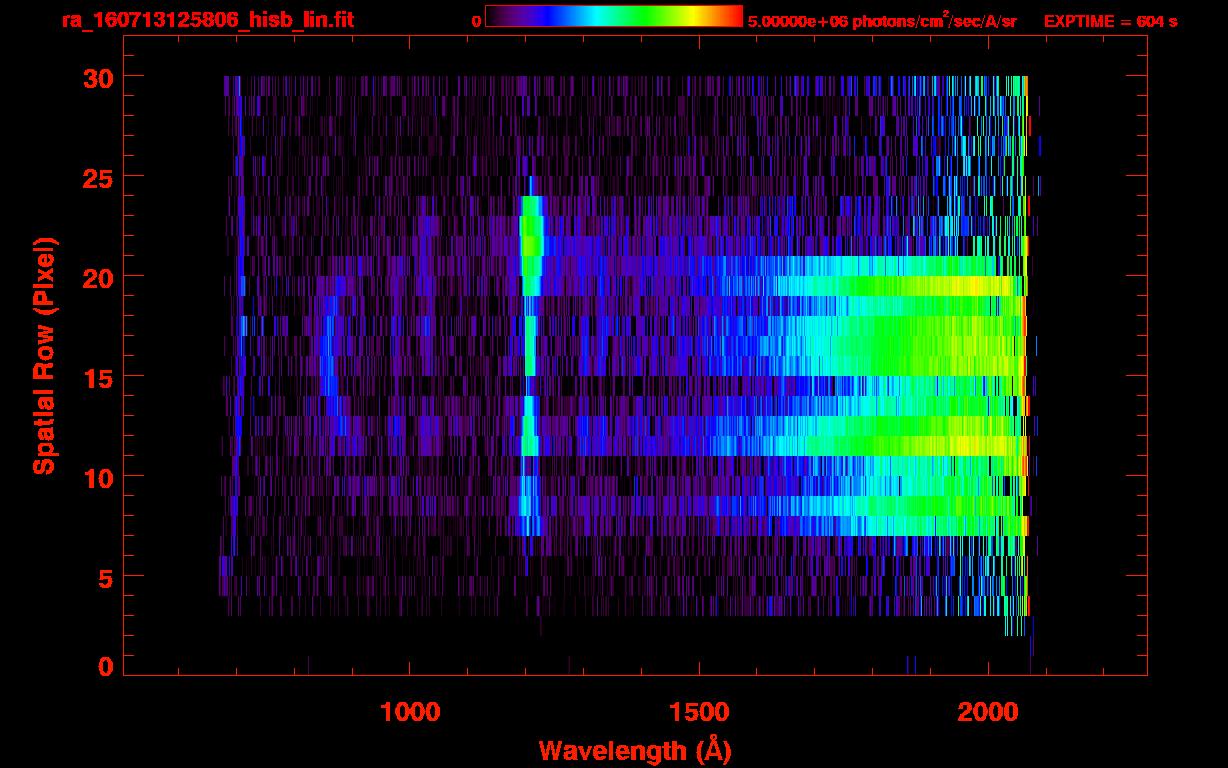Click the EXPTIME = 604 s label

click(x=1110, y=21)
